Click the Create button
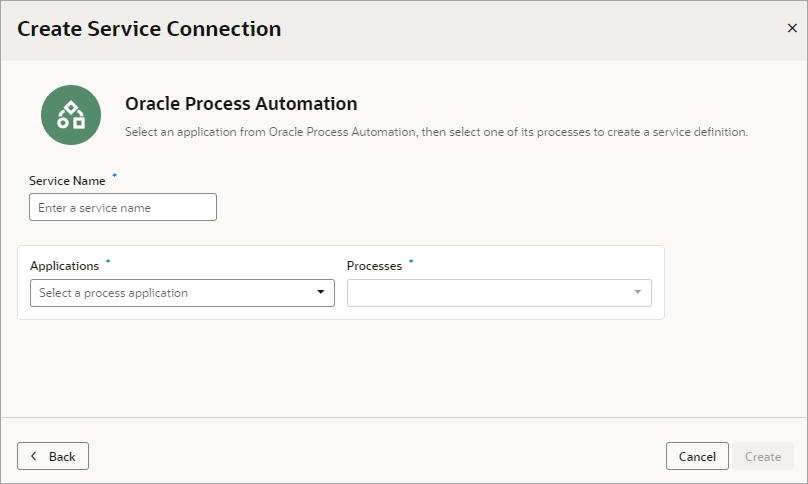The image size is (808, 484). 763,456
